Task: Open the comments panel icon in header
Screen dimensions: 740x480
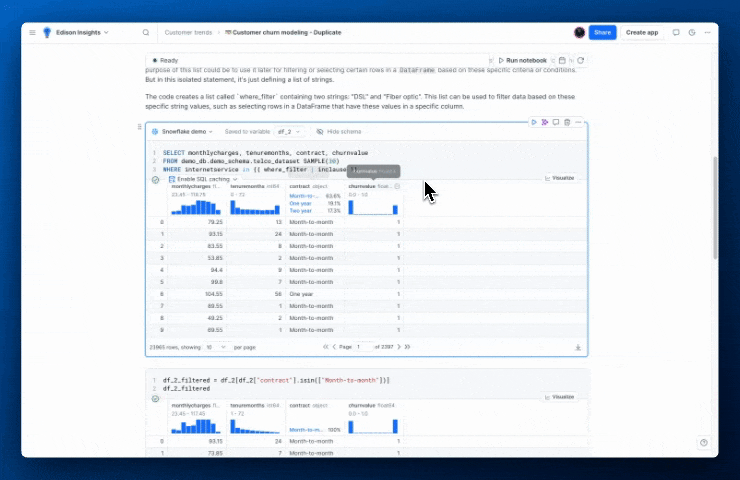Action: (676, 33)
